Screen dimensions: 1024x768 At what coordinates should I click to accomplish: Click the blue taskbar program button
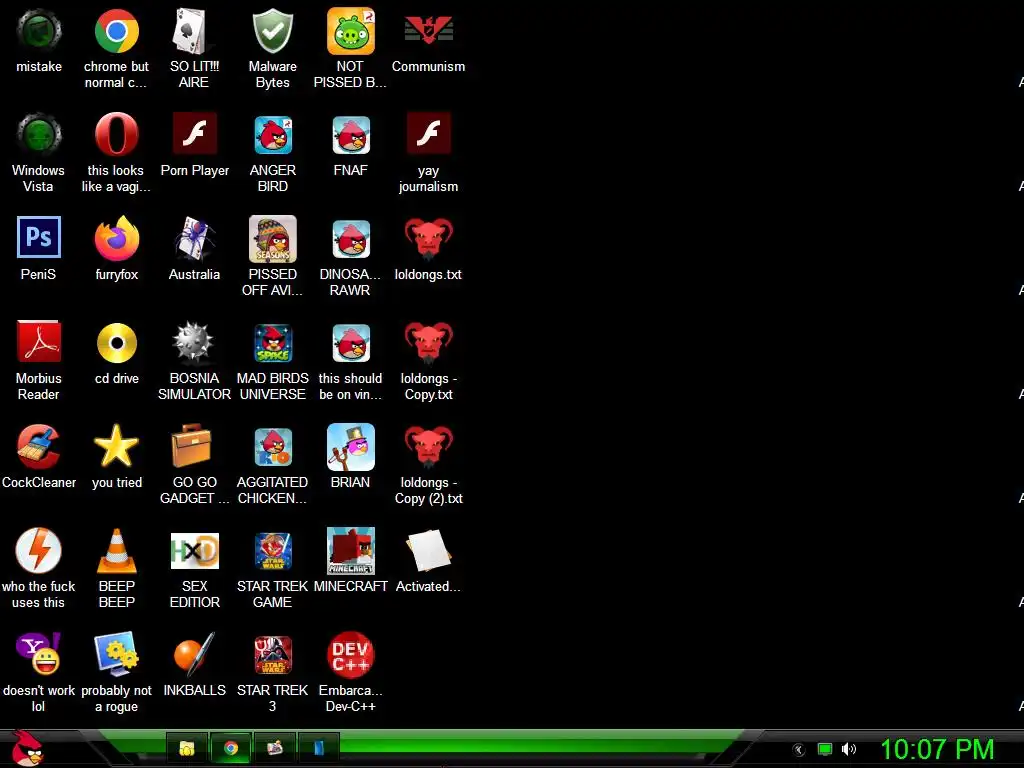(319, 748)
